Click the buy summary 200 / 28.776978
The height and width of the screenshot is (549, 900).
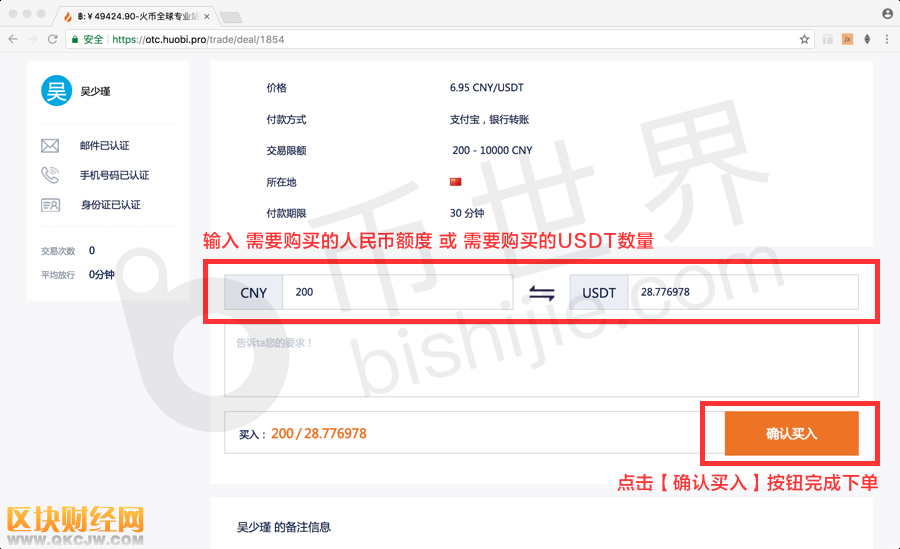(x=319, y=434)
